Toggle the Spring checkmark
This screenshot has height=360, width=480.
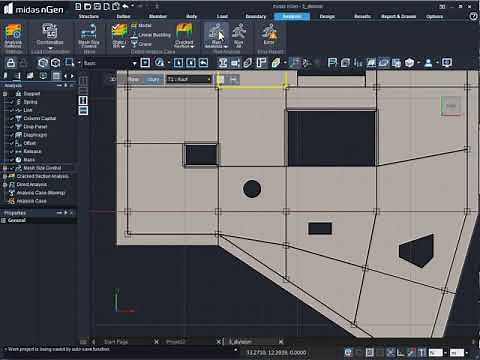click(x=12, y=102)
